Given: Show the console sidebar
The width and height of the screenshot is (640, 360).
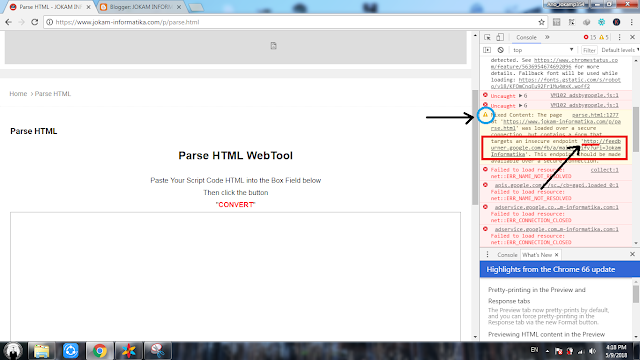Looking at the screenshot, I should 487,50.
